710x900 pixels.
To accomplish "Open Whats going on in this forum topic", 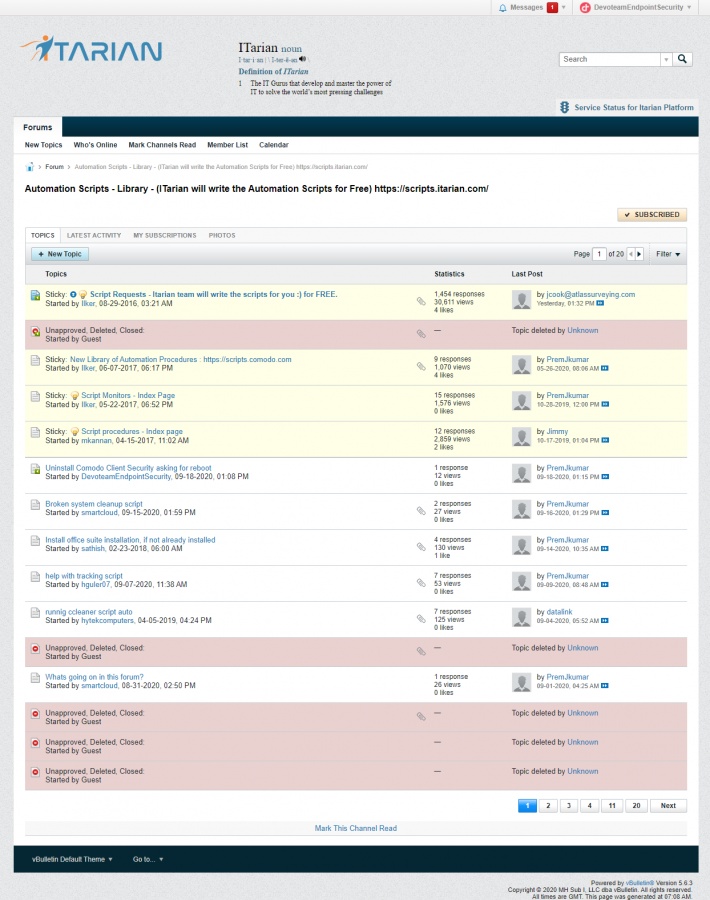I will [94, 677].
